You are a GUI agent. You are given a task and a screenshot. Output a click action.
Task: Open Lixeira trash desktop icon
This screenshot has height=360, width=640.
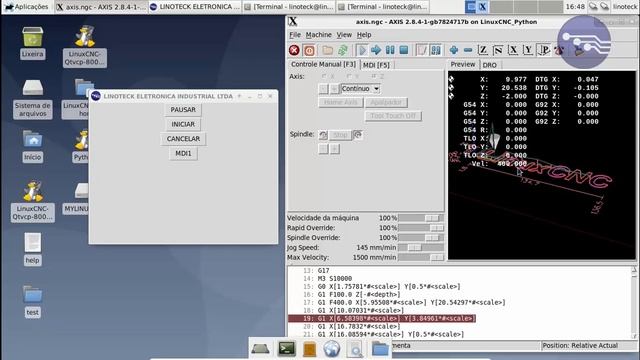point(32,43)
